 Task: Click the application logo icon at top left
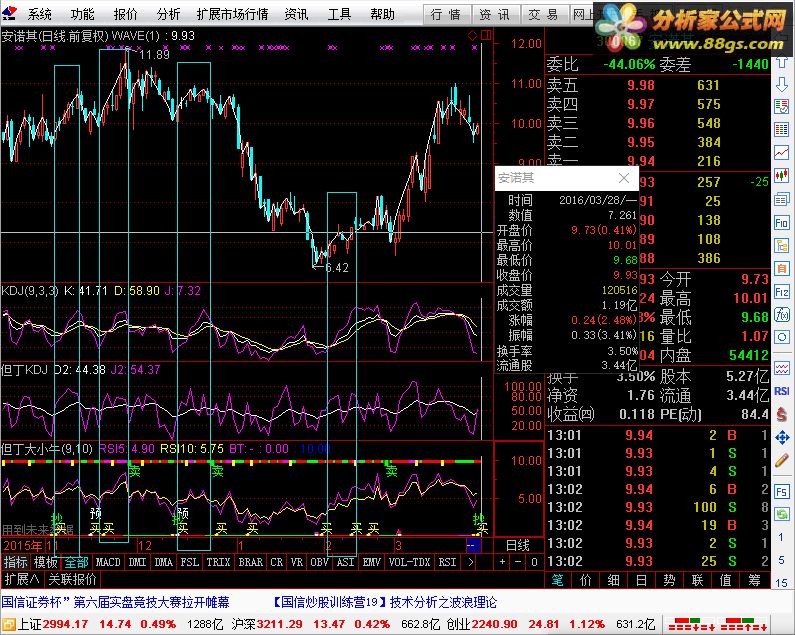10,13
